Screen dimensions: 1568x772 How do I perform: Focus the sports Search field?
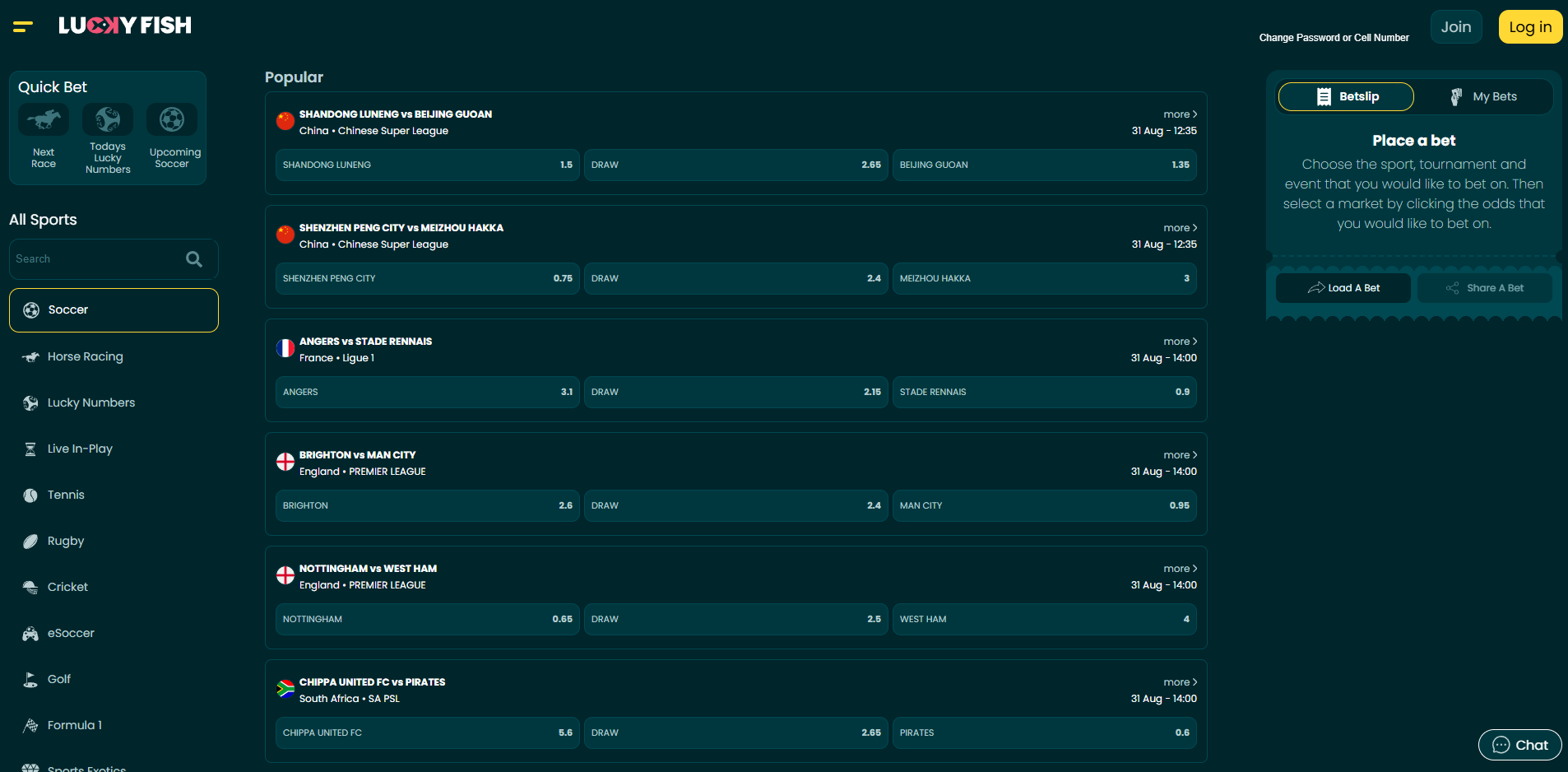(114, 259)
